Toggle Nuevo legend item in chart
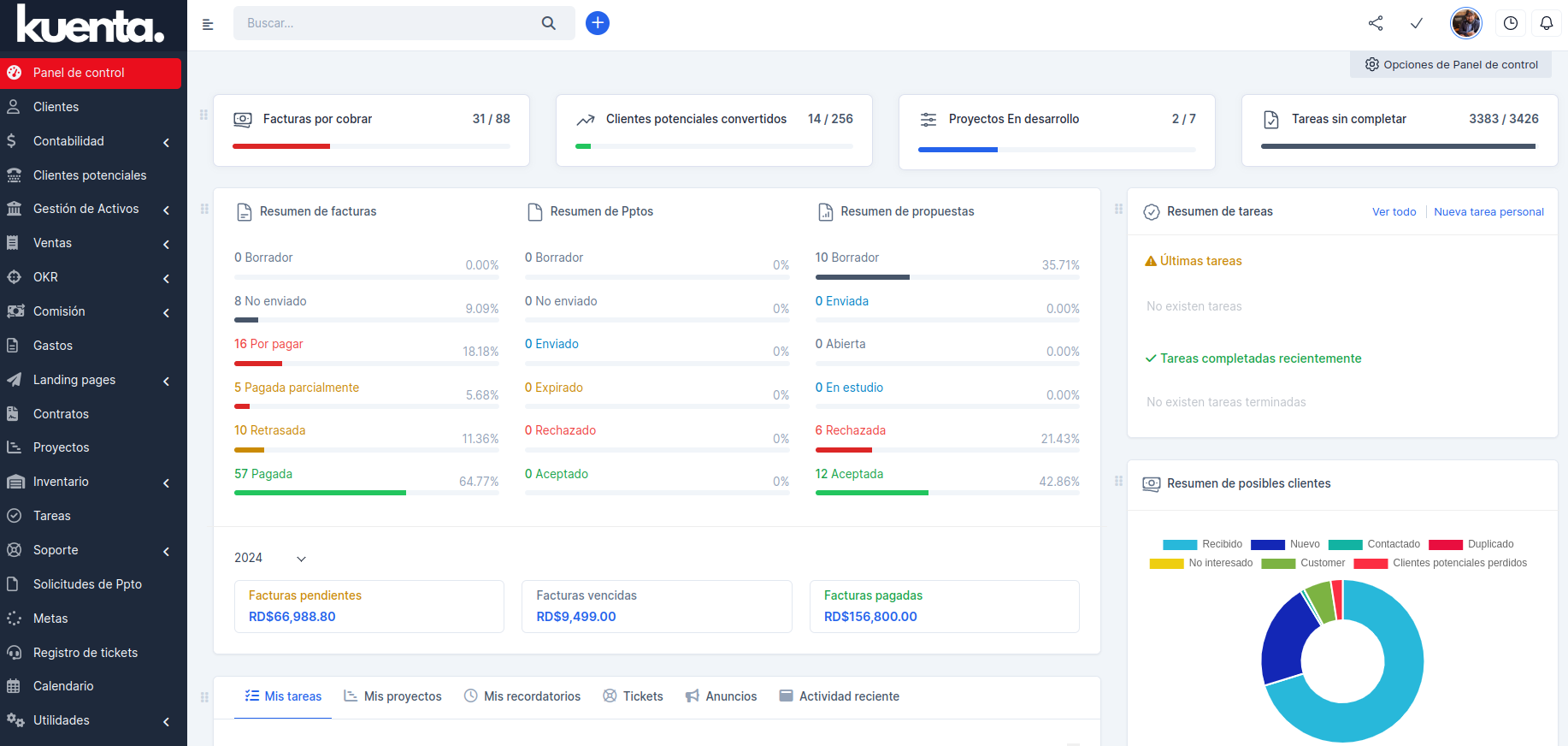Image resolution: width=1568 pixels, height=746 pixels. pyautogui.click(x=1285, y=544)
